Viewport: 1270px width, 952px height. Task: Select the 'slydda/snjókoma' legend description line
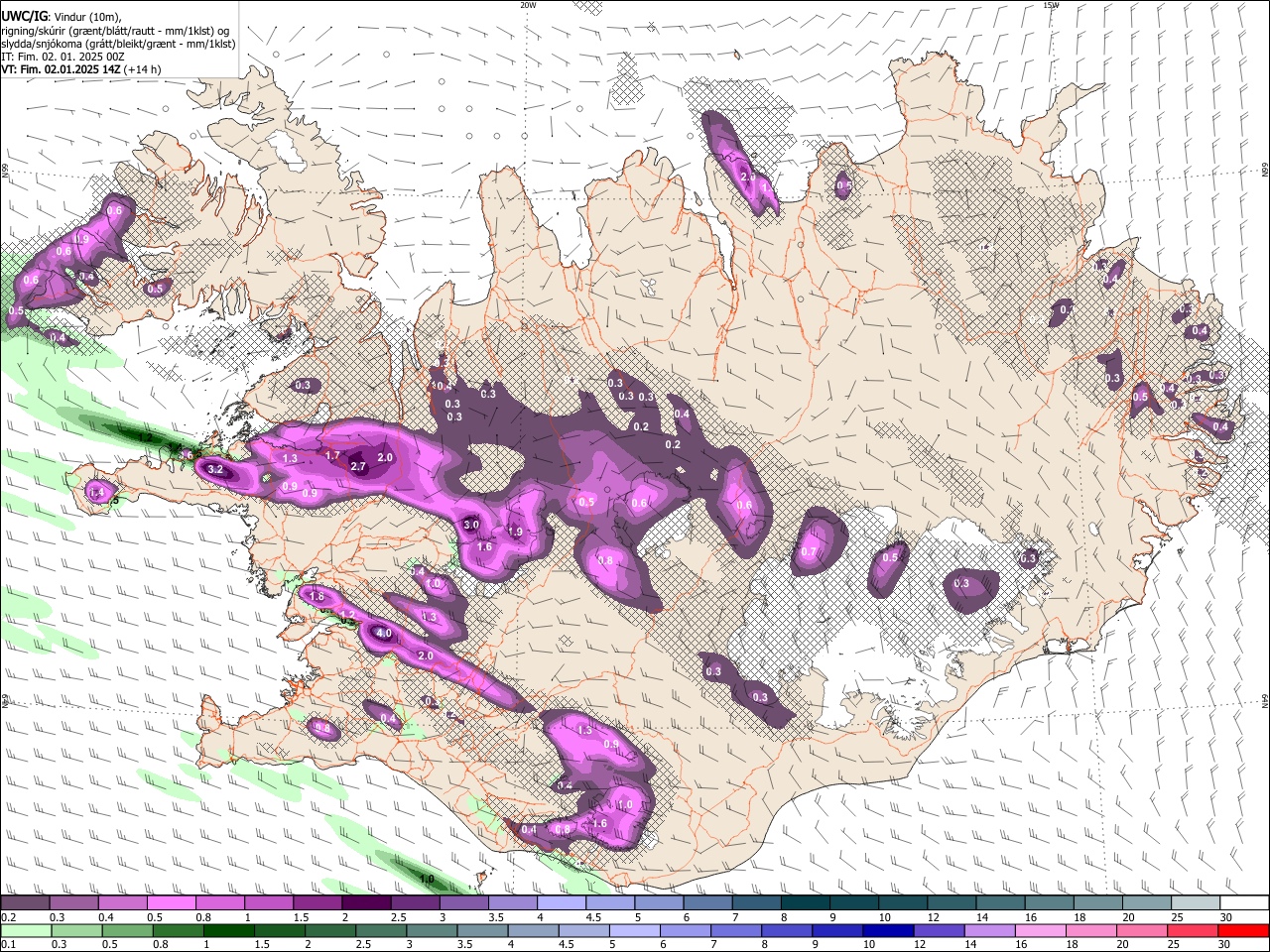(118, 44)
